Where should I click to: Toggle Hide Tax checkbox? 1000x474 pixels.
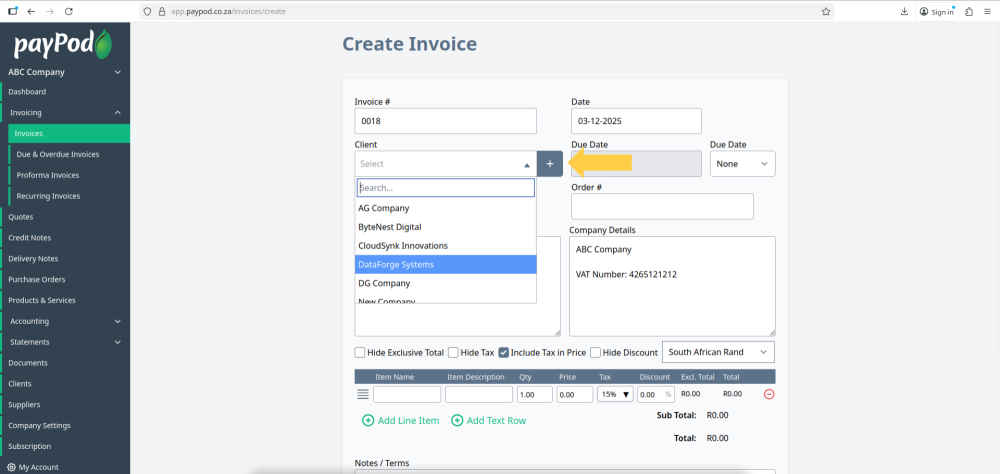click(x=453, y=352)
